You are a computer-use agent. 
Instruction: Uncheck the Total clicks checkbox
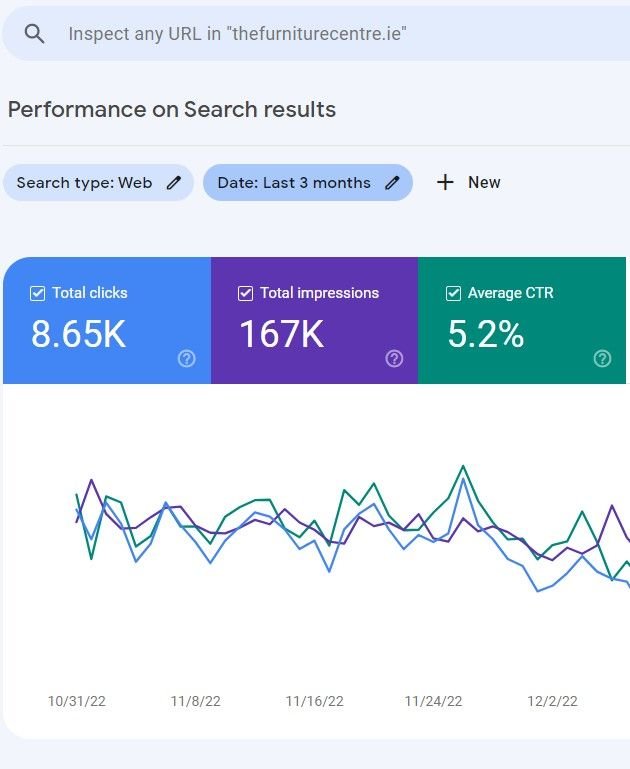coord(38,293)
